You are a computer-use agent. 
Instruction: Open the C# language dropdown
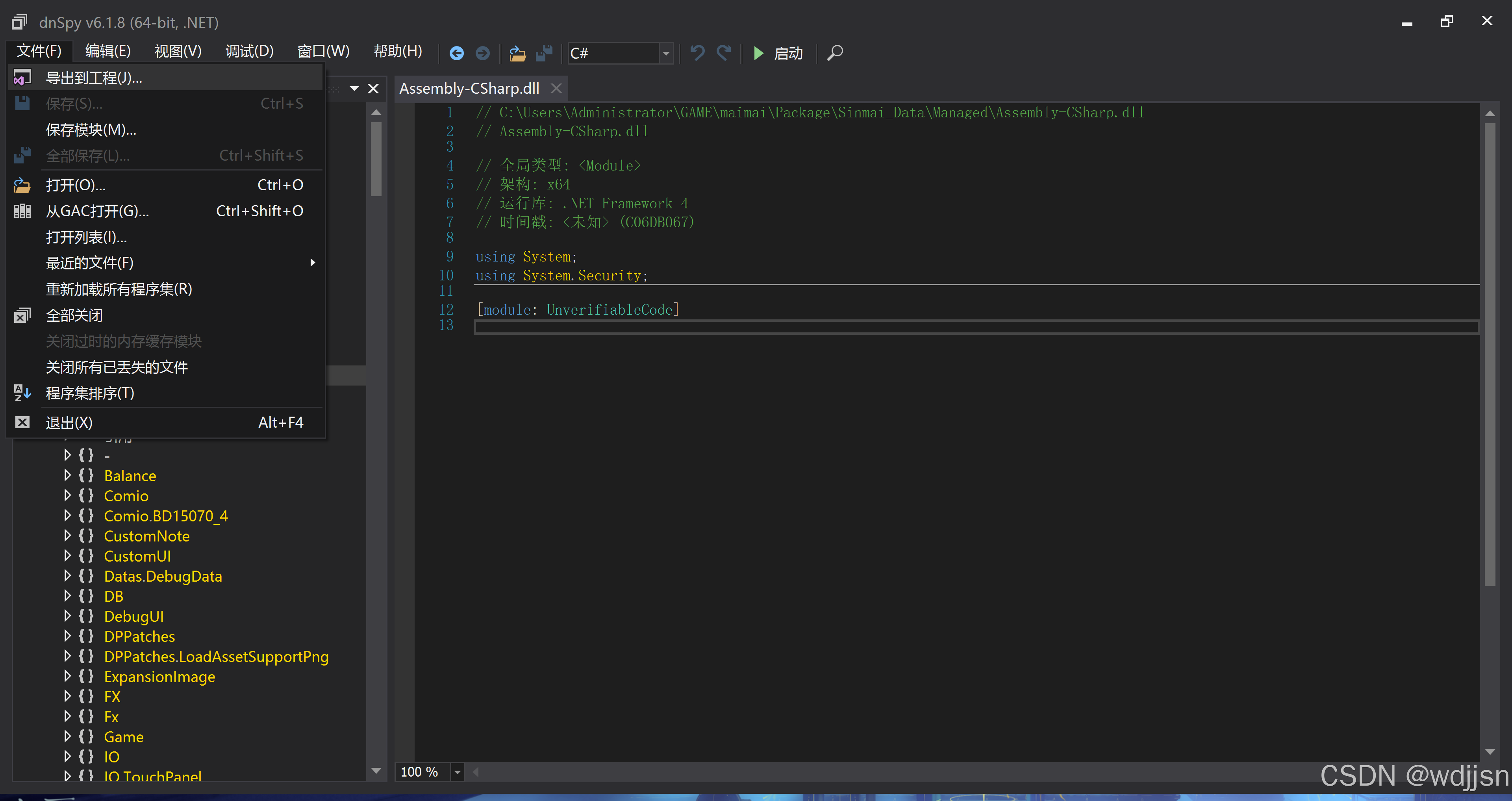tap(665, 54)
